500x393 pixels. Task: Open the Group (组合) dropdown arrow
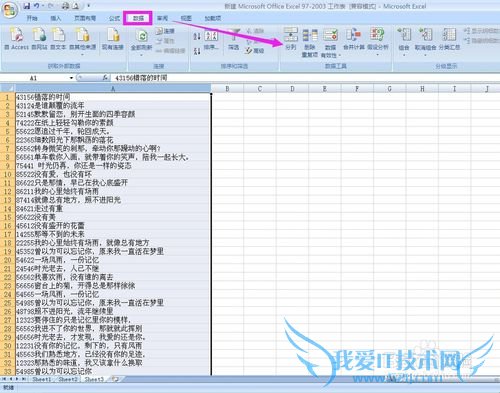click(x=404, y=55)
